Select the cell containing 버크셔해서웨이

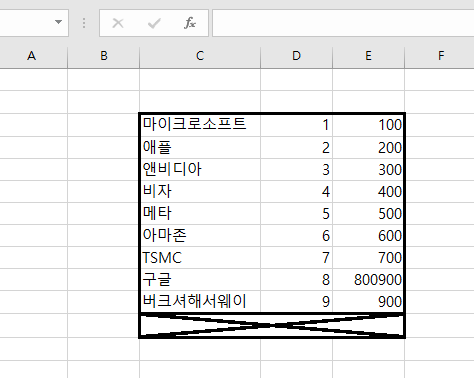point(200,301)
